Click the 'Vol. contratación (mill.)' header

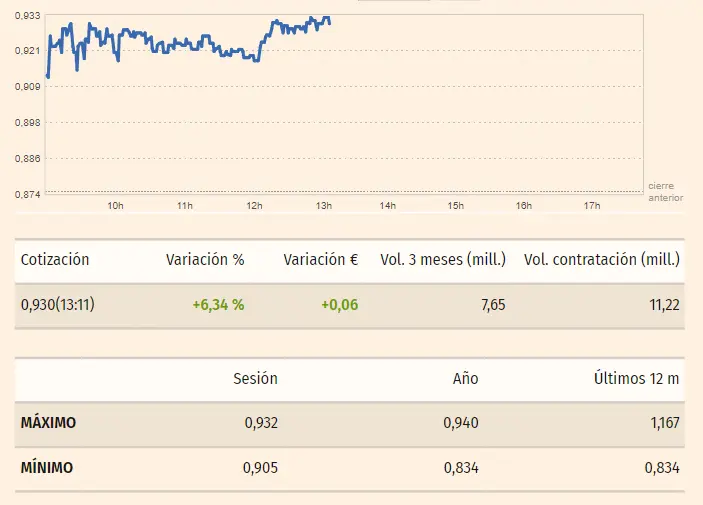(x=602, y=260)
